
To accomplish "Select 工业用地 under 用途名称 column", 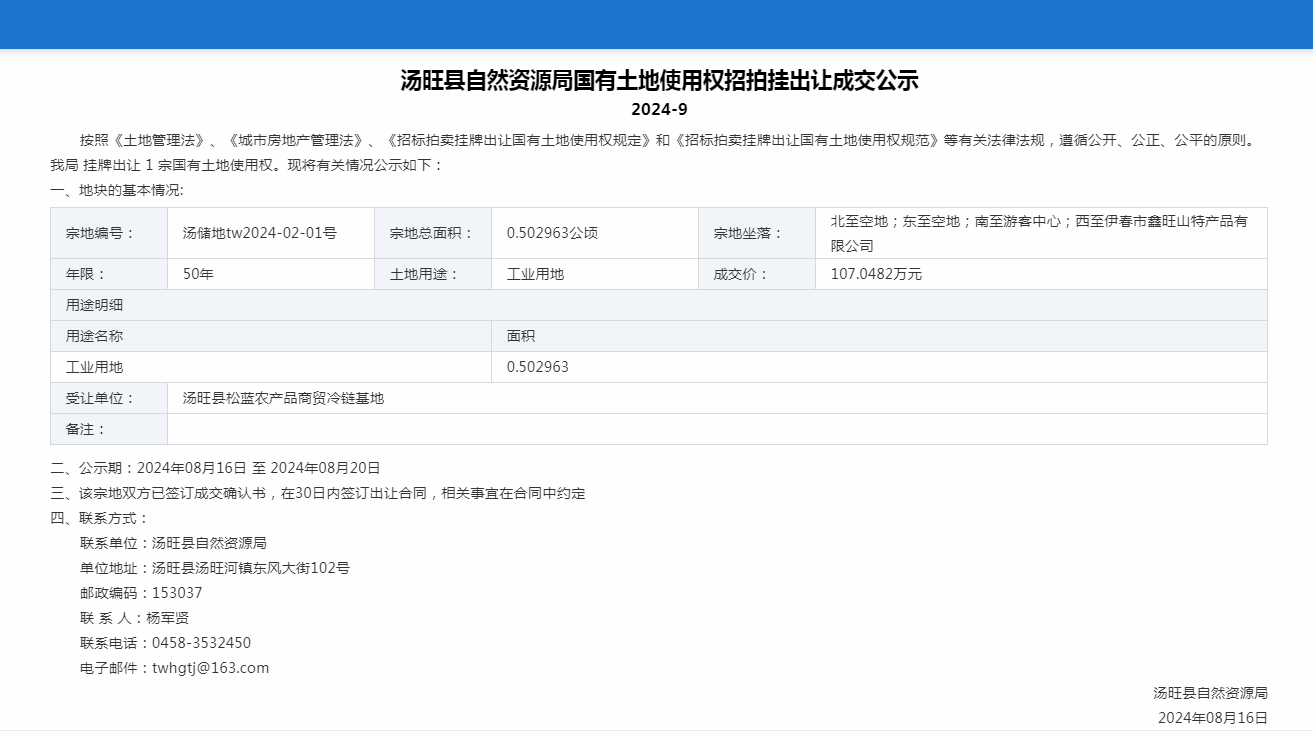I will (x=94, y=367).
